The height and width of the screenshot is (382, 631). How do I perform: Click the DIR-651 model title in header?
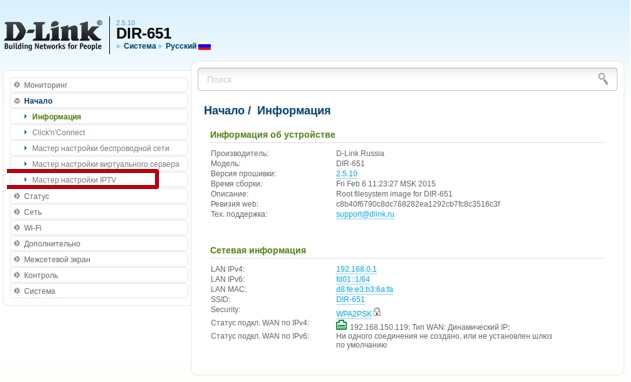coord(144,33)
